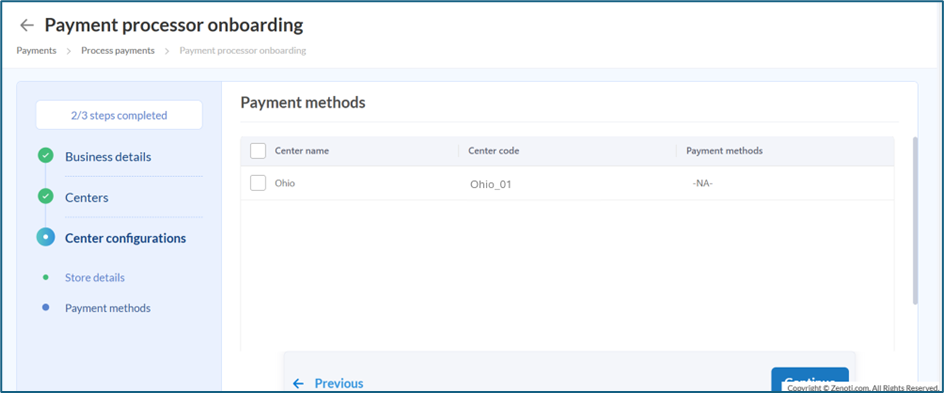This screenshot has width=944, height=393.
Task: Select the Center configurations step
Action: point(125,238)
